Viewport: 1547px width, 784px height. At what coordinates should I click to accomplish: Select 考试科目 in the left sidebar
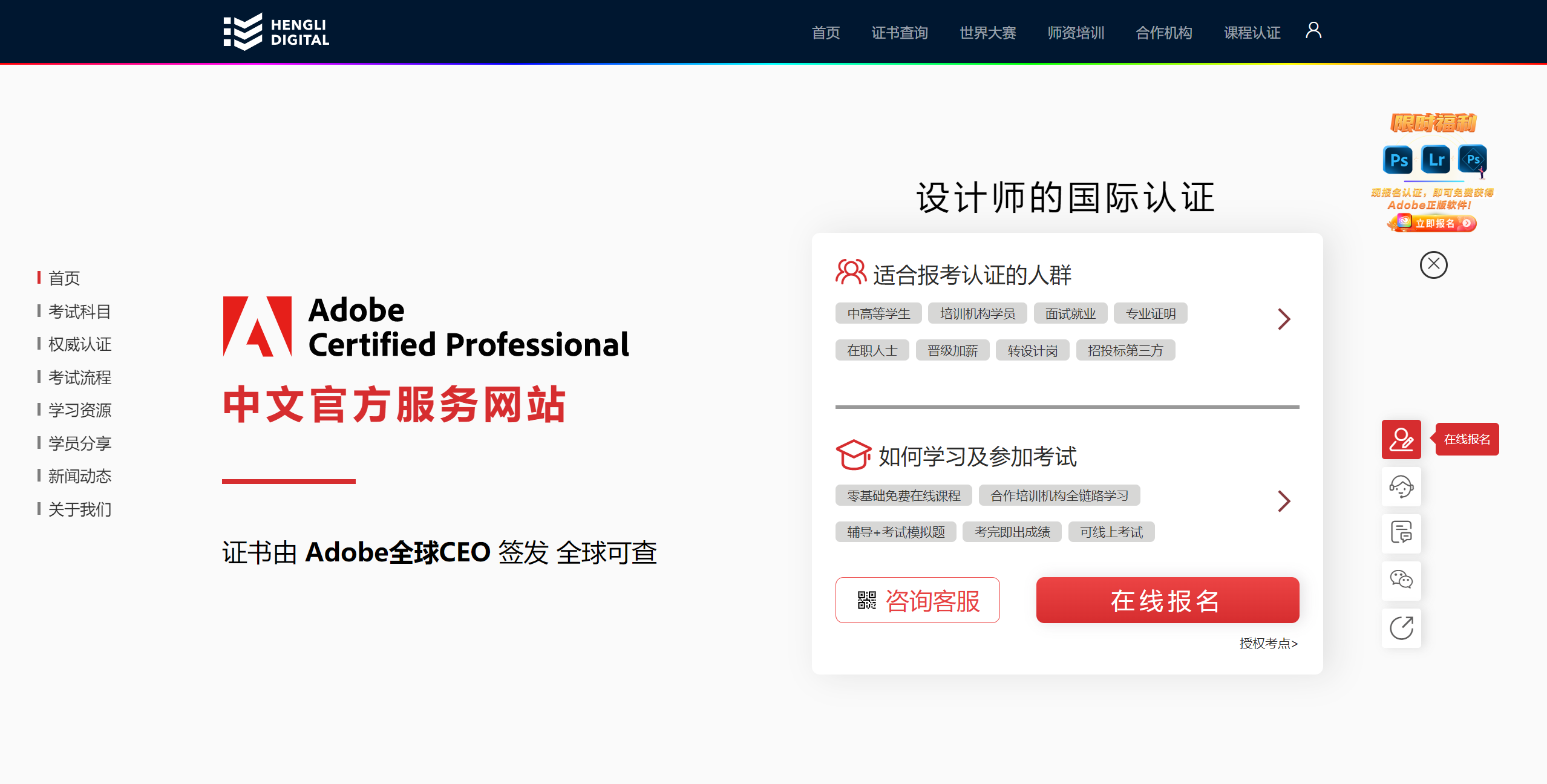tap(79, 311)
